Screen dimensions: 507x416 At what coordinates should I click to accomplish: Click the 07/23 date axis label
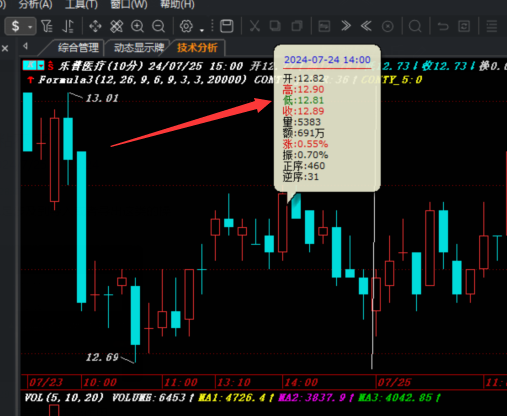pos(45,382)
